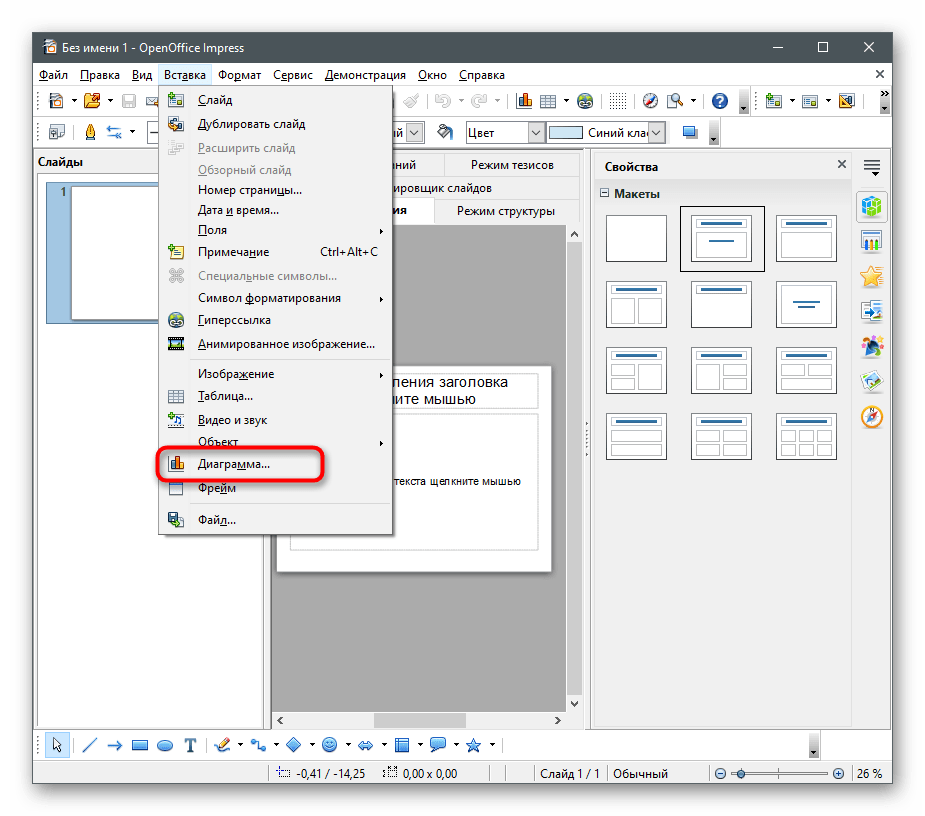Click the zoom in plus button

point(837,774)
